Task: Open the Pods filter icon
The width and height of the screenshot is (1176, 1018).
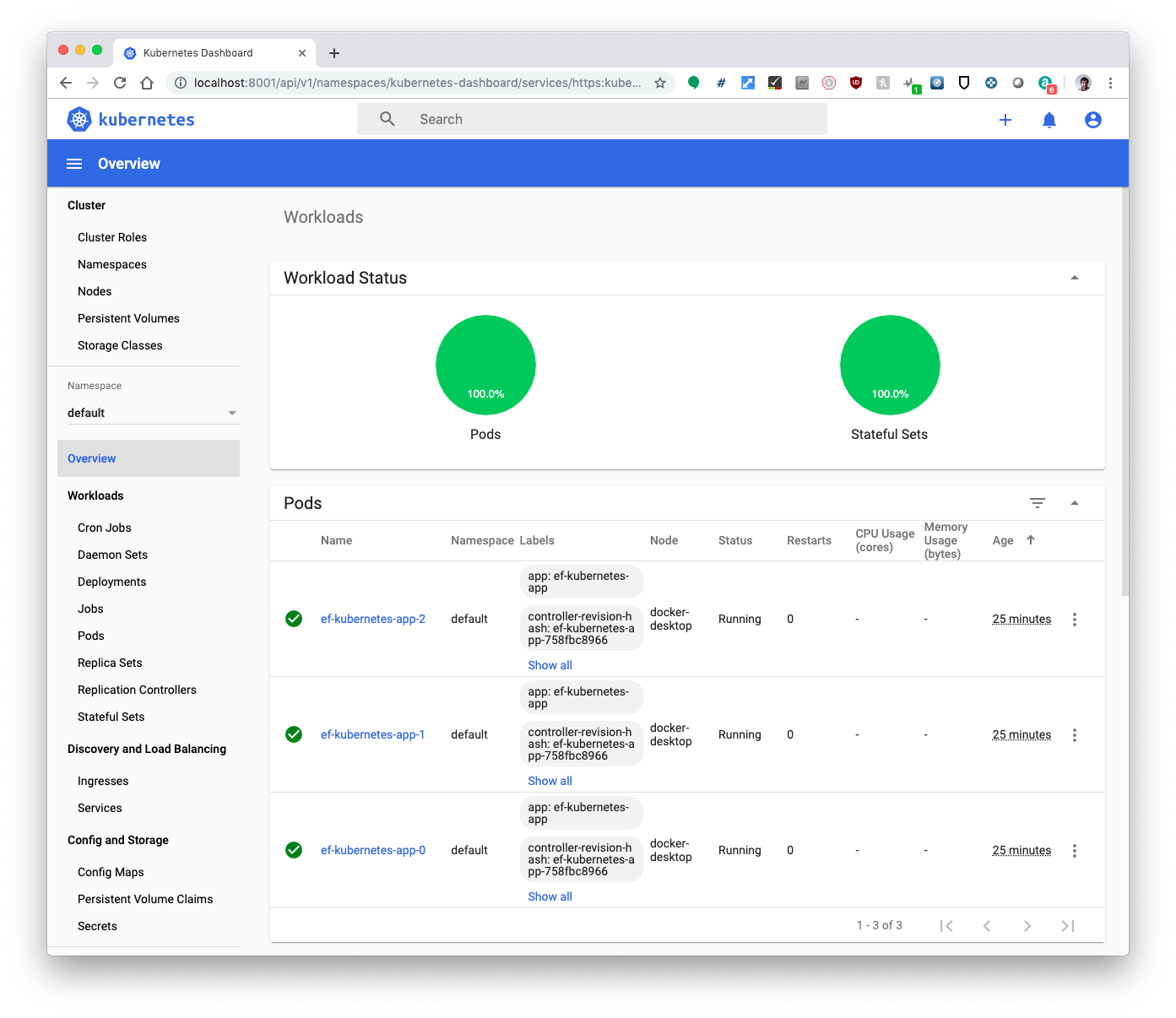Action: pyautogui.click(x=1038, y=503)
